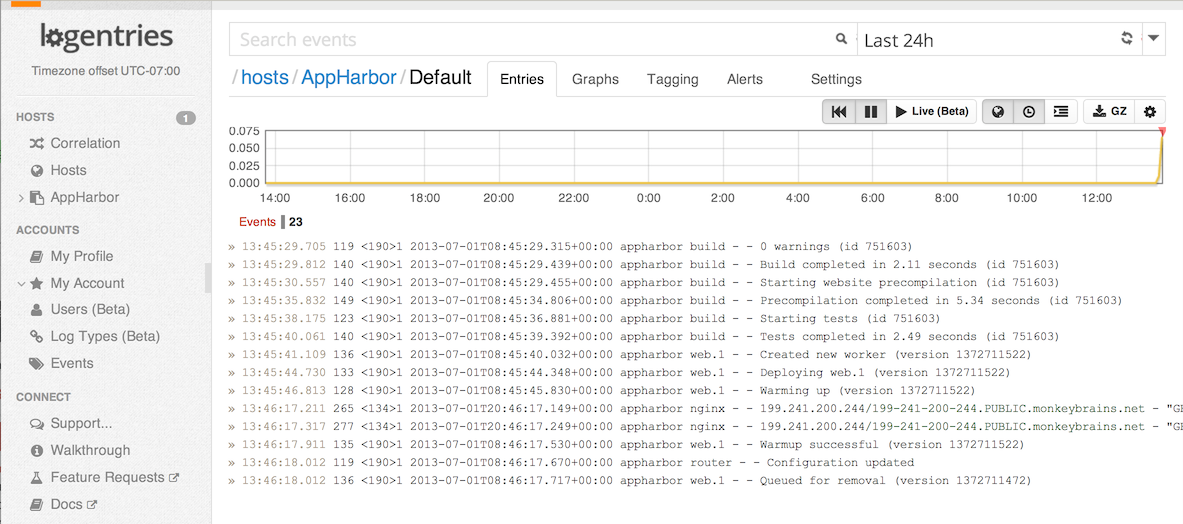
Task: Open the Logentries logo home link
Action: (106, 37)
